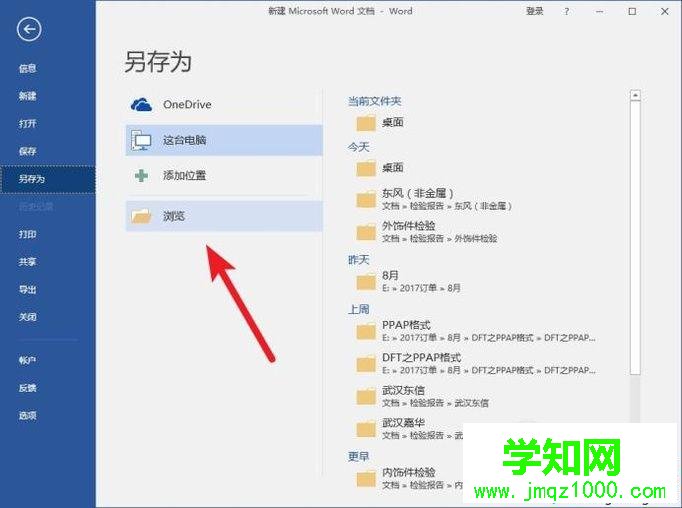The width and height of the screenshot is (682, 508).
Task: Click the scrollbar up arrow
Action: tap(635, 95)
